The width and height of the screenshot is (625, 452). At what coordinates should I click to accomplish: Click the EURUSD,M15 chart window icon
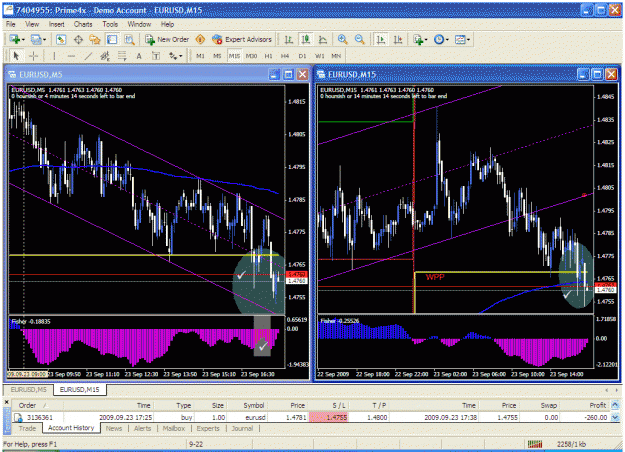pos(320,75)
